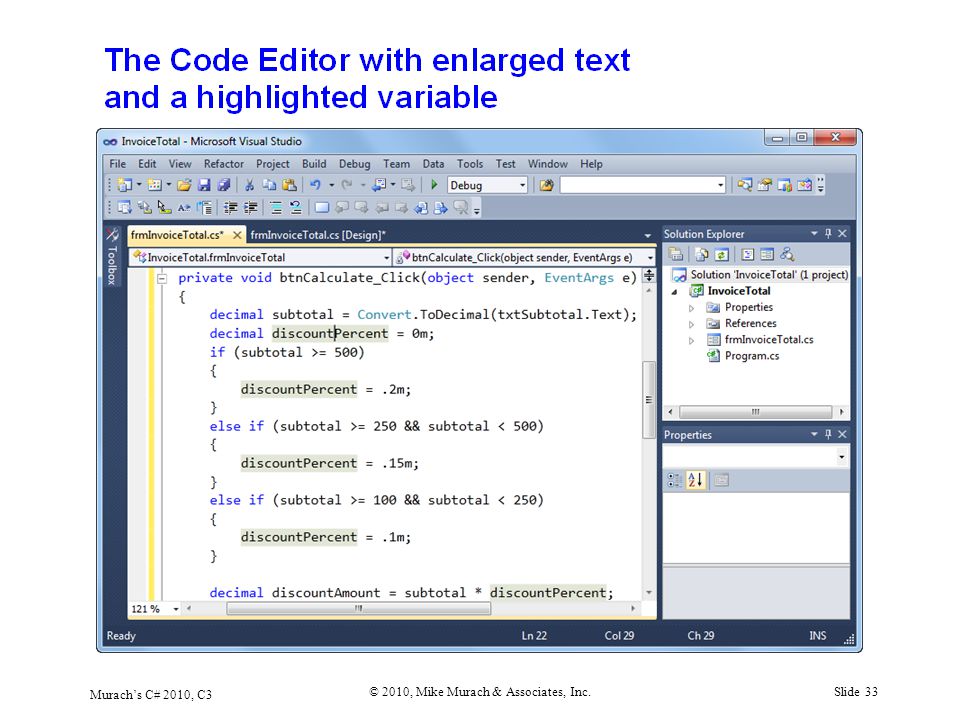Click View Designer icon in Solution Explorer

767,255
